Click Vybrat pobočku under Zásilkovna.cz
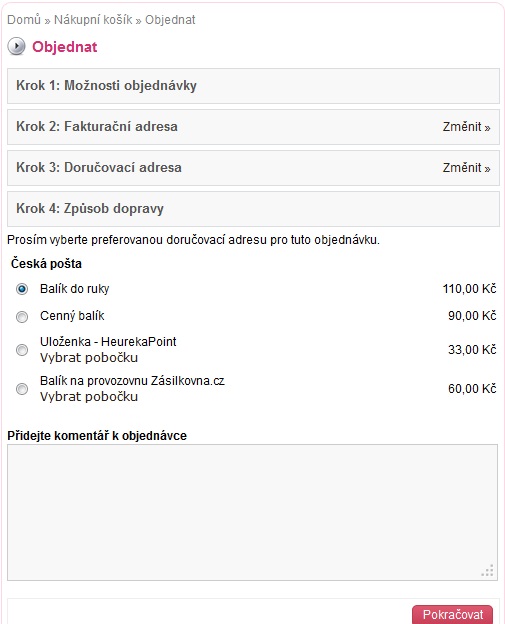Screen dimensions: 505x624 tap(89, 397)
